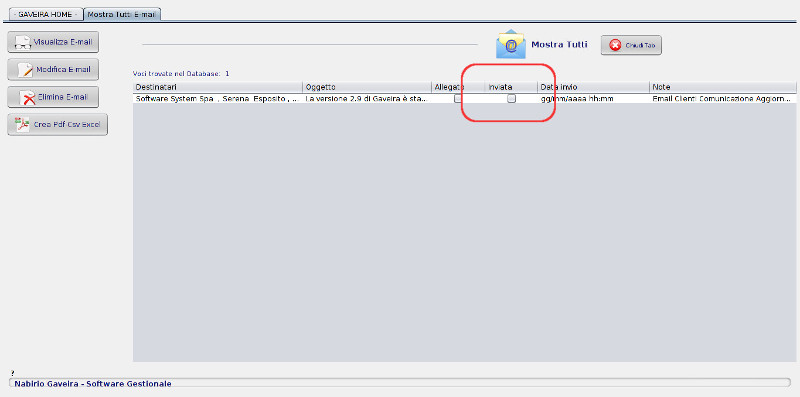Click the red X icon on Elimina E-mail
The image size is (800, 397).
[x=27, y=97]
